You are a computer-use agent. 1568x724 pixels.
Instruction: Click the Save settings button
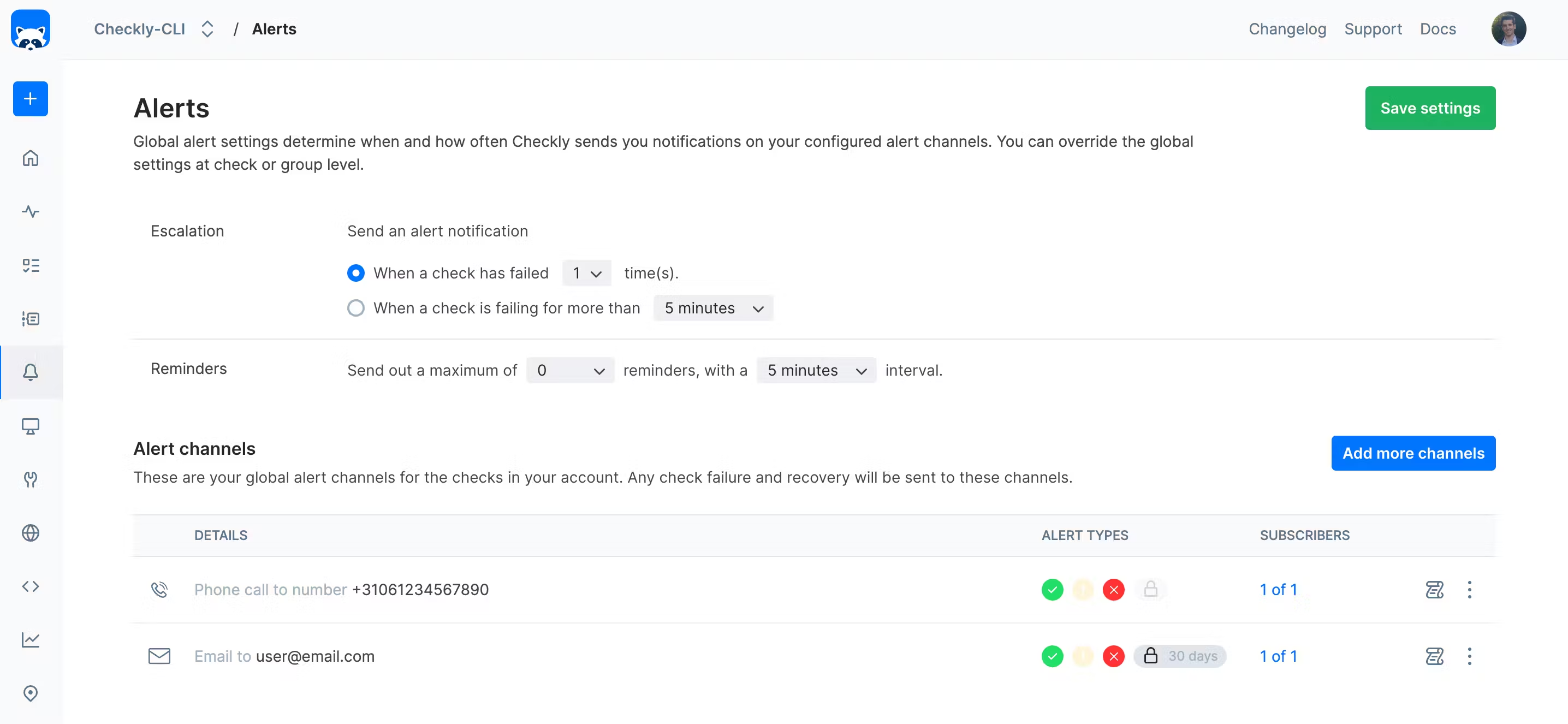point(1429,109)
